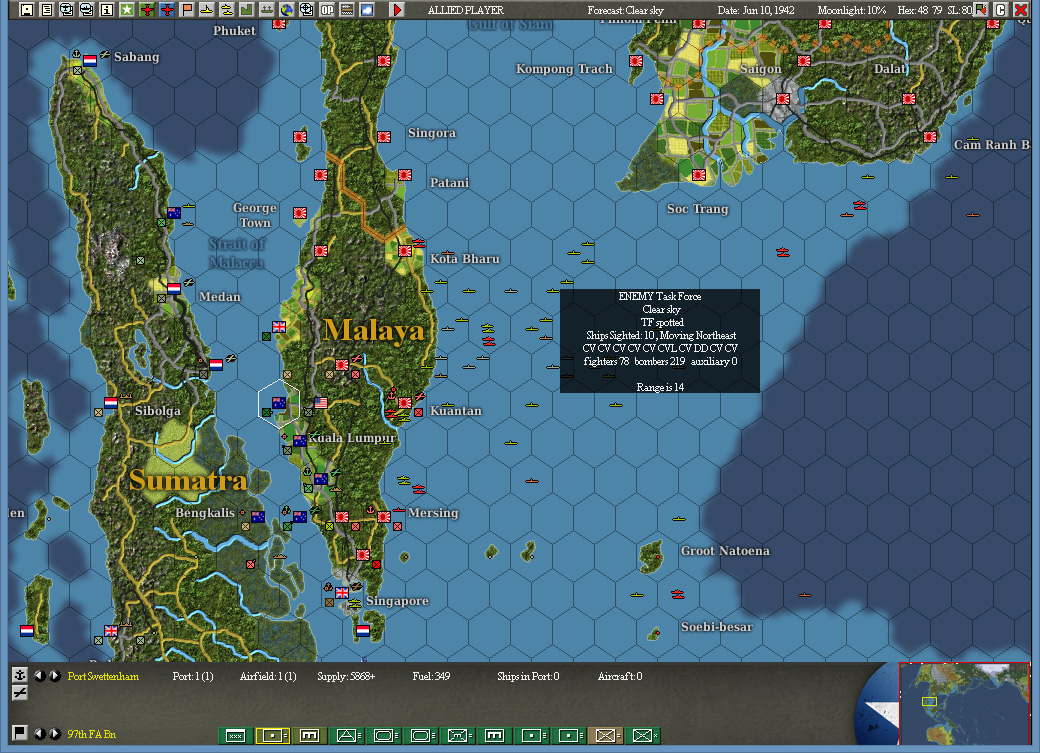Click the flag icon next to SL:80
The width and height of the screenshot is (1040, 753).
pyautogui.click(x=981, y=10)
